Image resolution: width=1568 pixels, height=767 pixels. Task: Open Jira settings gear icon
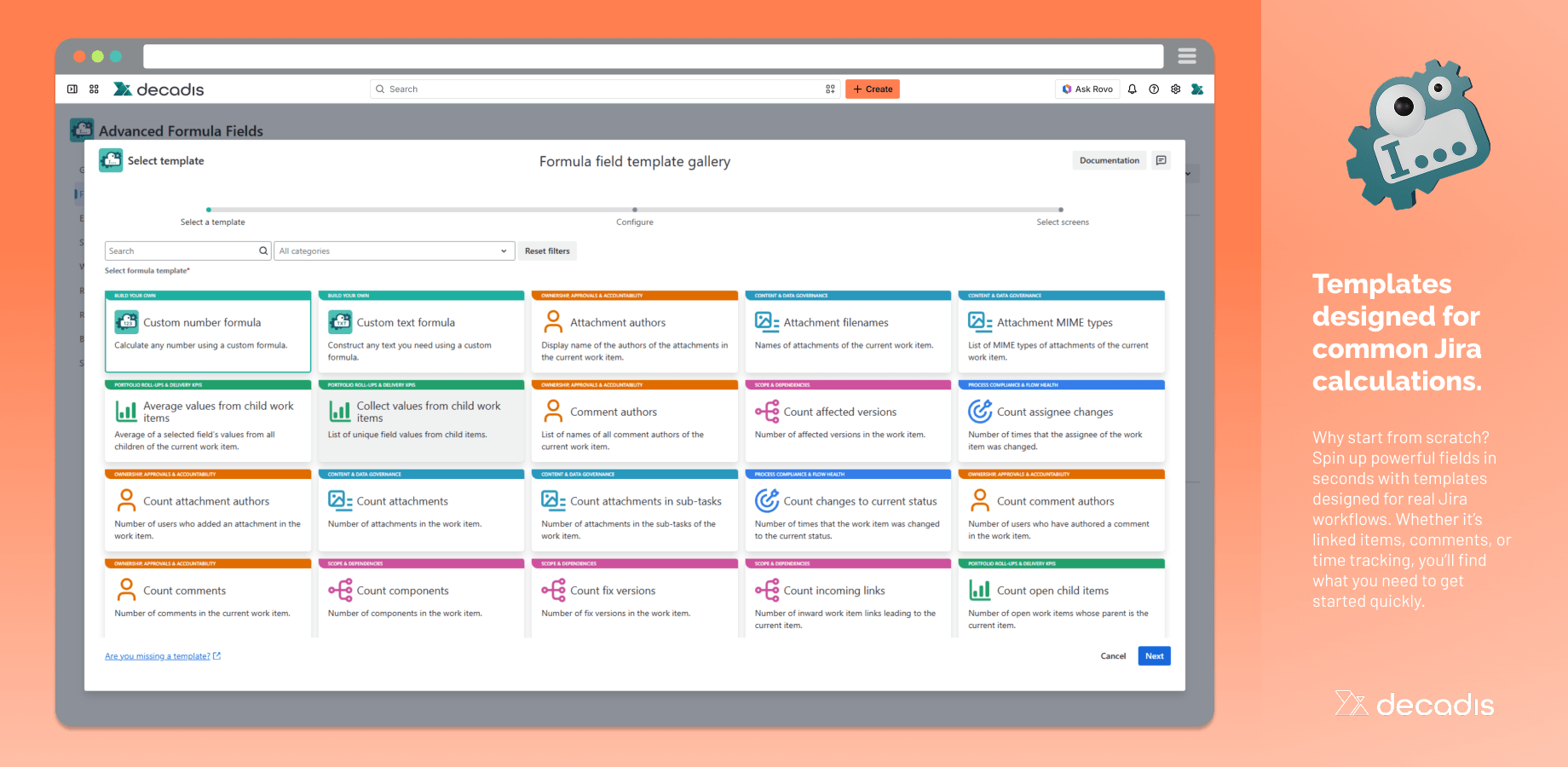[1176, 89]
